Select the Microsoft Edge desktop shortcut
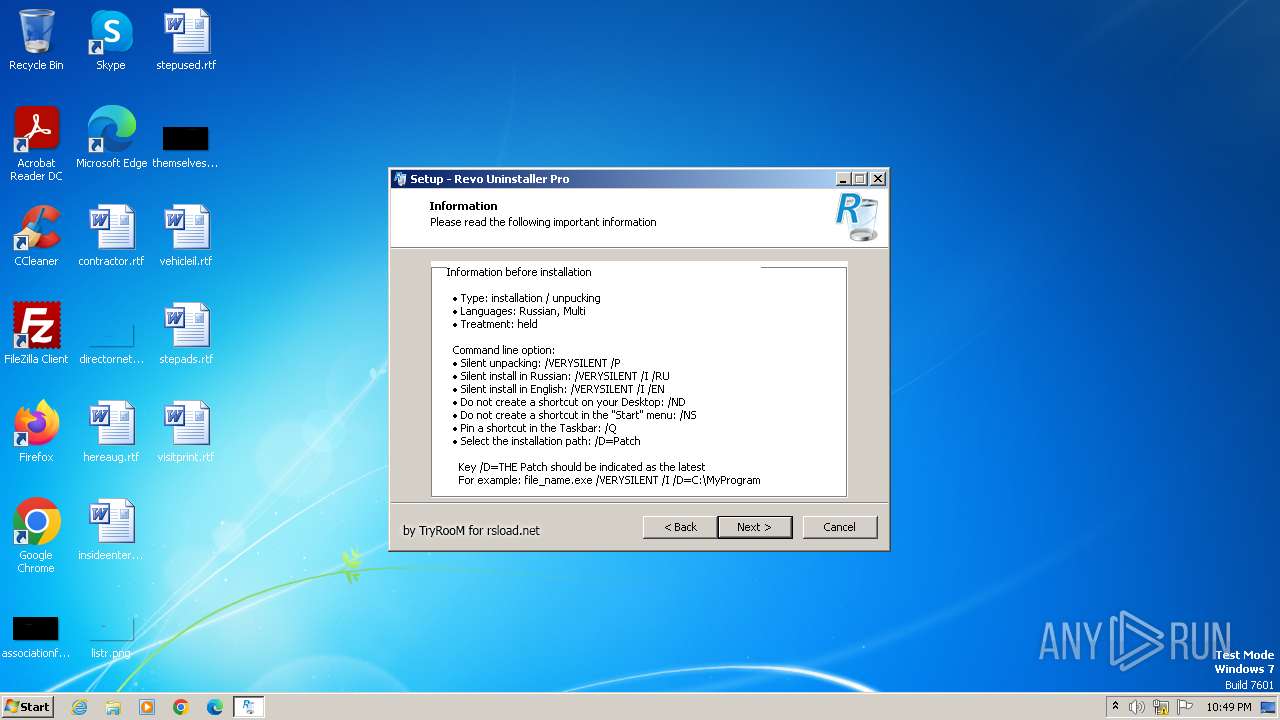 111,138
